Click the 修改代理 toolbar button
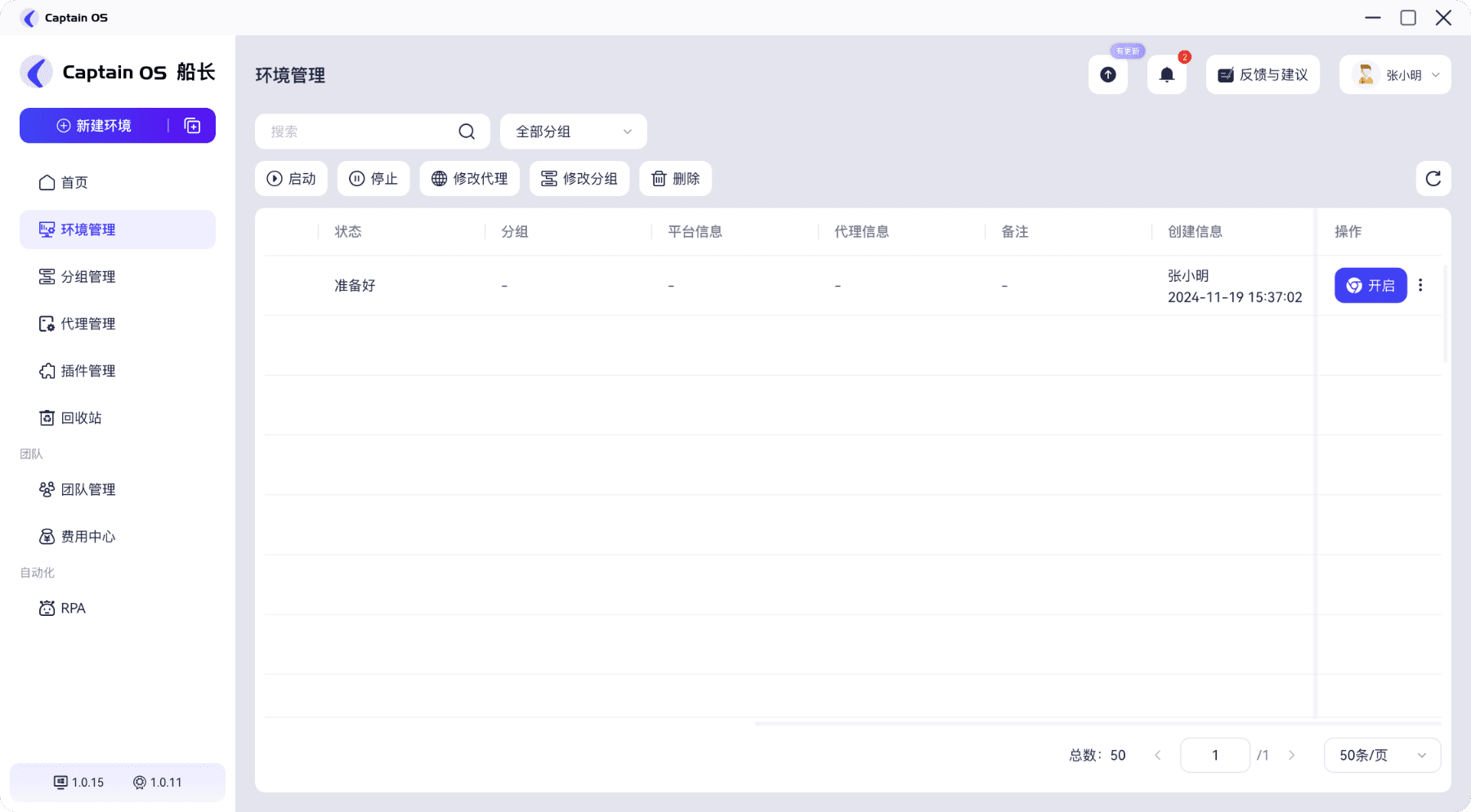 [x=469, y=179]
